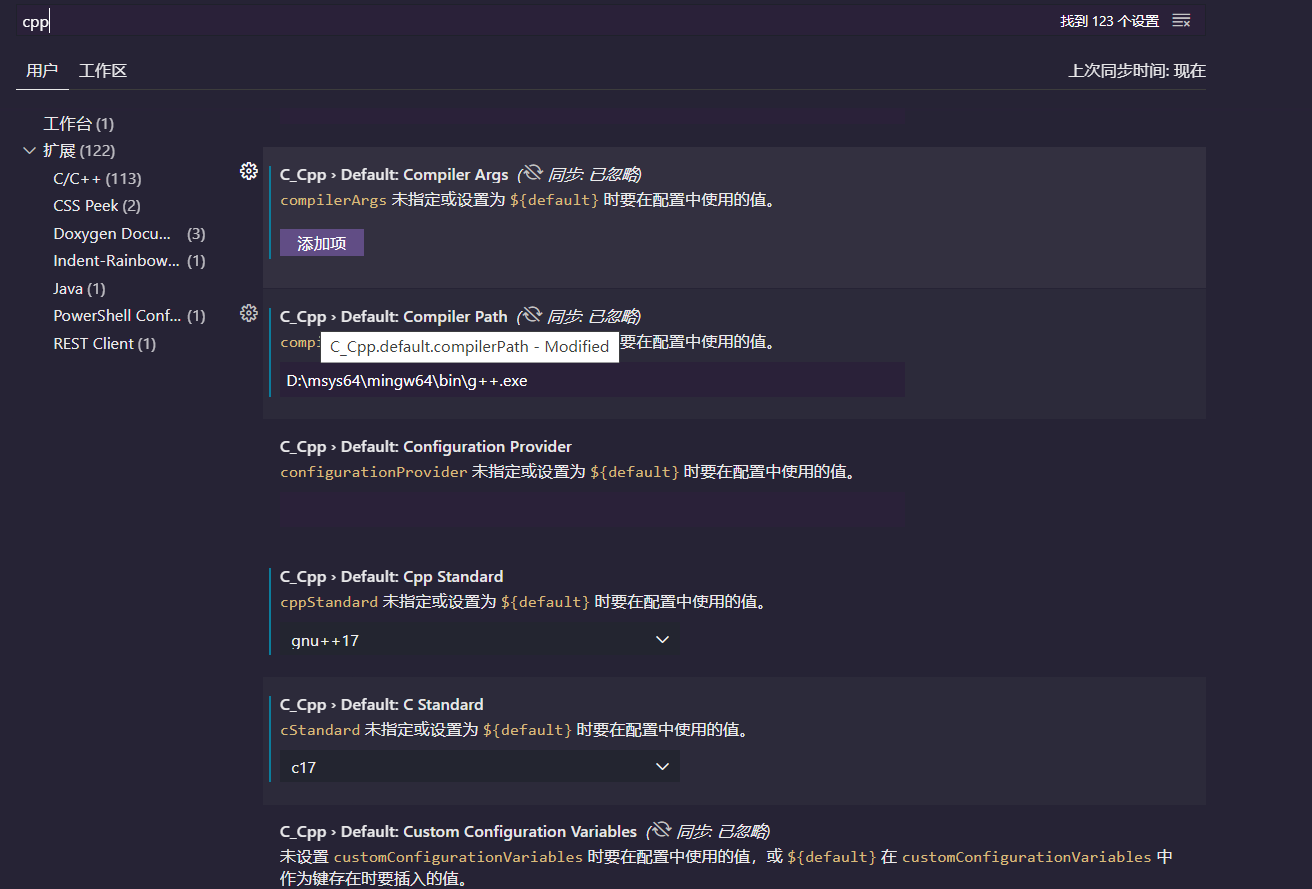The image size is (1312, 889).
Task: Open Cpp Standard gnu++17 dropdown
Action: tap(480, 640)
